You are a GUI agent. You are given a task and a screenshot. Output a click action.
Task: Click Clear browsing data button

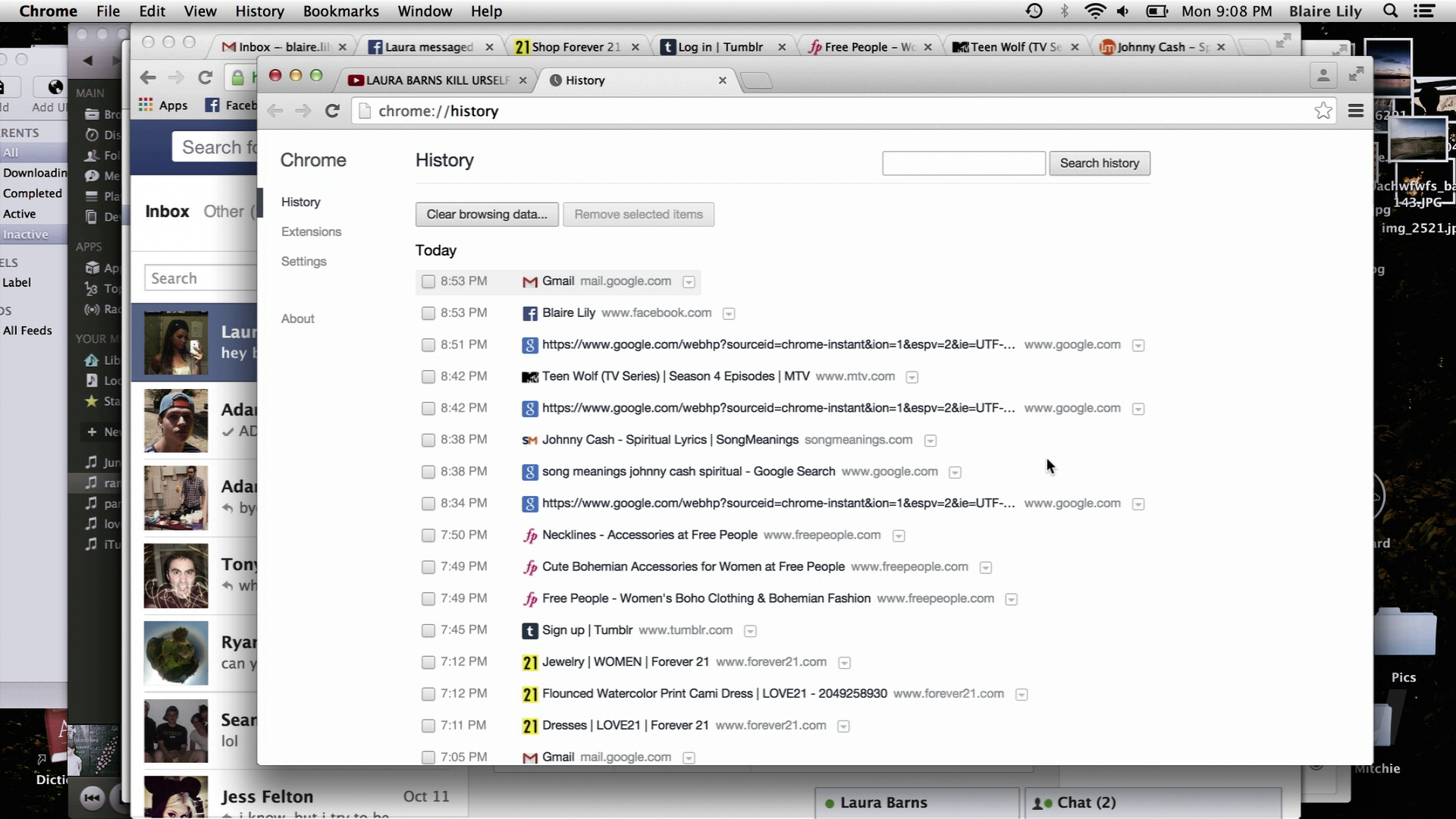coord(487,215)
